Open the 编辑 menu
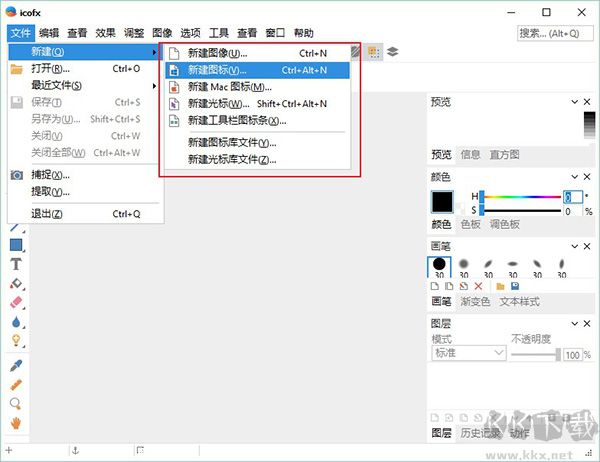Image resolution: width=600 pixels, height=462 pixels. pyautogui.click(x=49, y=33)
